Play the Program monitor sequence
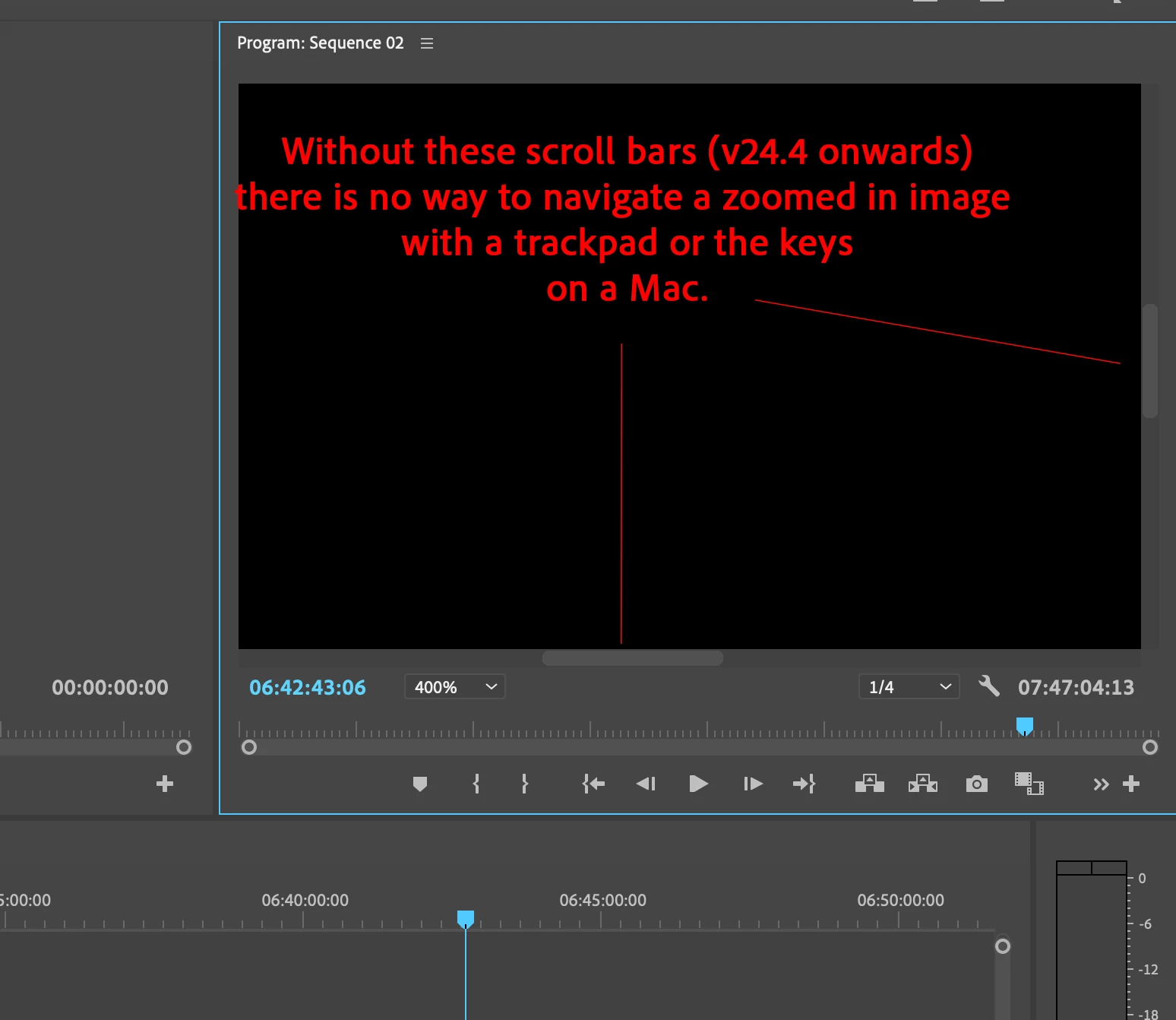The height and width of the screenshot is (1020, 1176). pyautogui.click(x=698, y=784)
